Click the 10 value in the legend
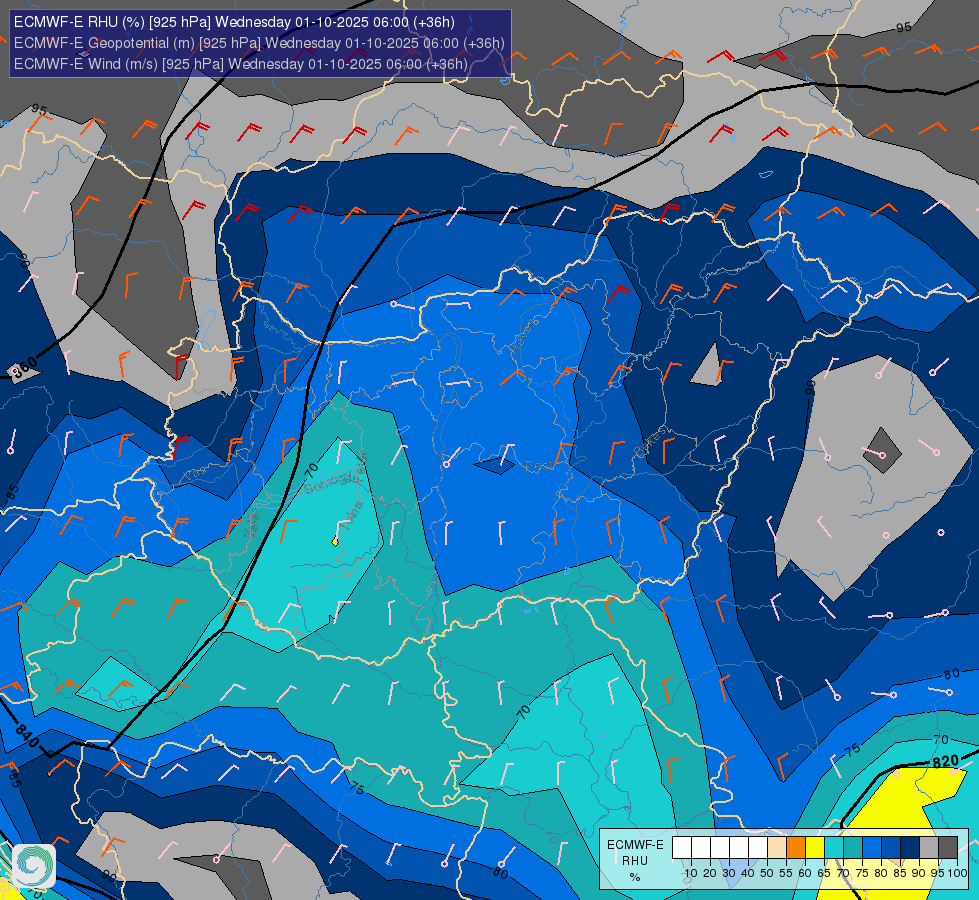Viewport: 979px width, 900px height. [x=691, y=873]
